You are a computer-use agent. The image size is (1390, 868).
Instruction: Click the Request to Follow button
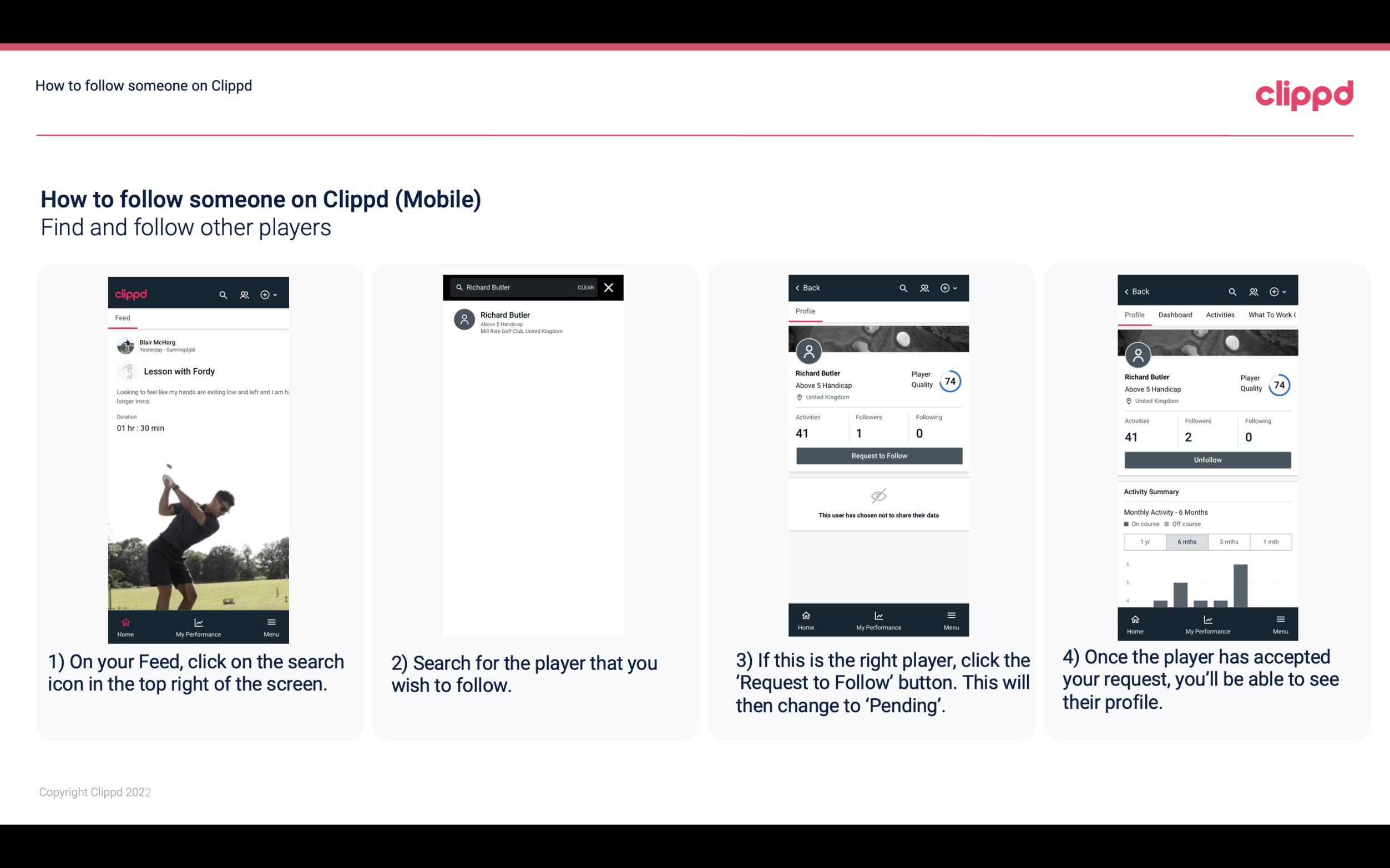[878, 455]
